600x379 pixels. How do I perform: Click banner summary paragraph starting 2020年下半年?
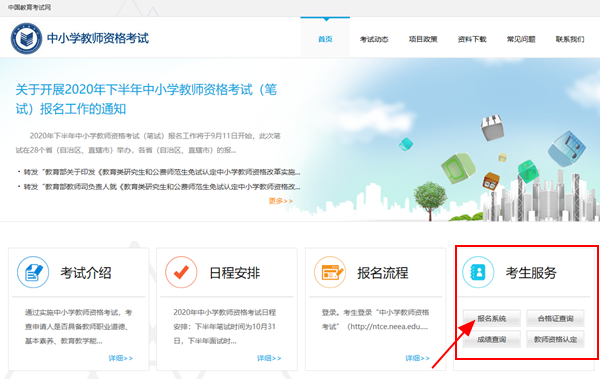pyautogui.click(x=148, y=143)
